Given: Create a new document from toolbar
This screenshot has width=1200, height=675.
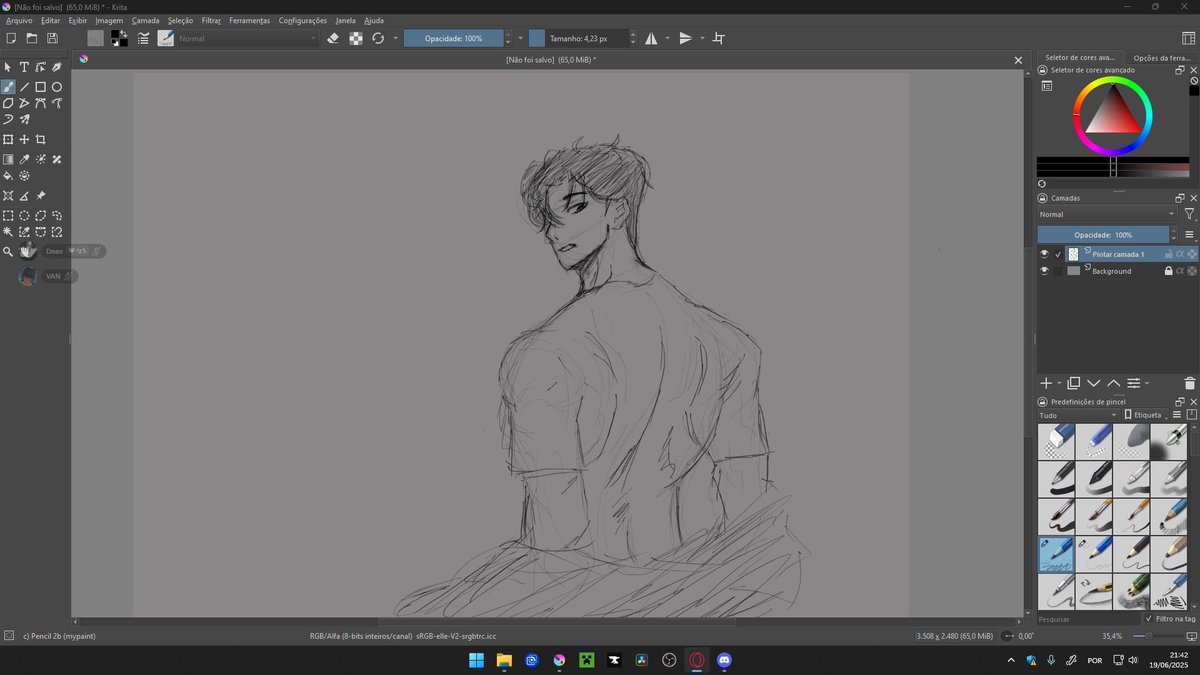Looking at the screenshot, I should (x=11, y=38).
